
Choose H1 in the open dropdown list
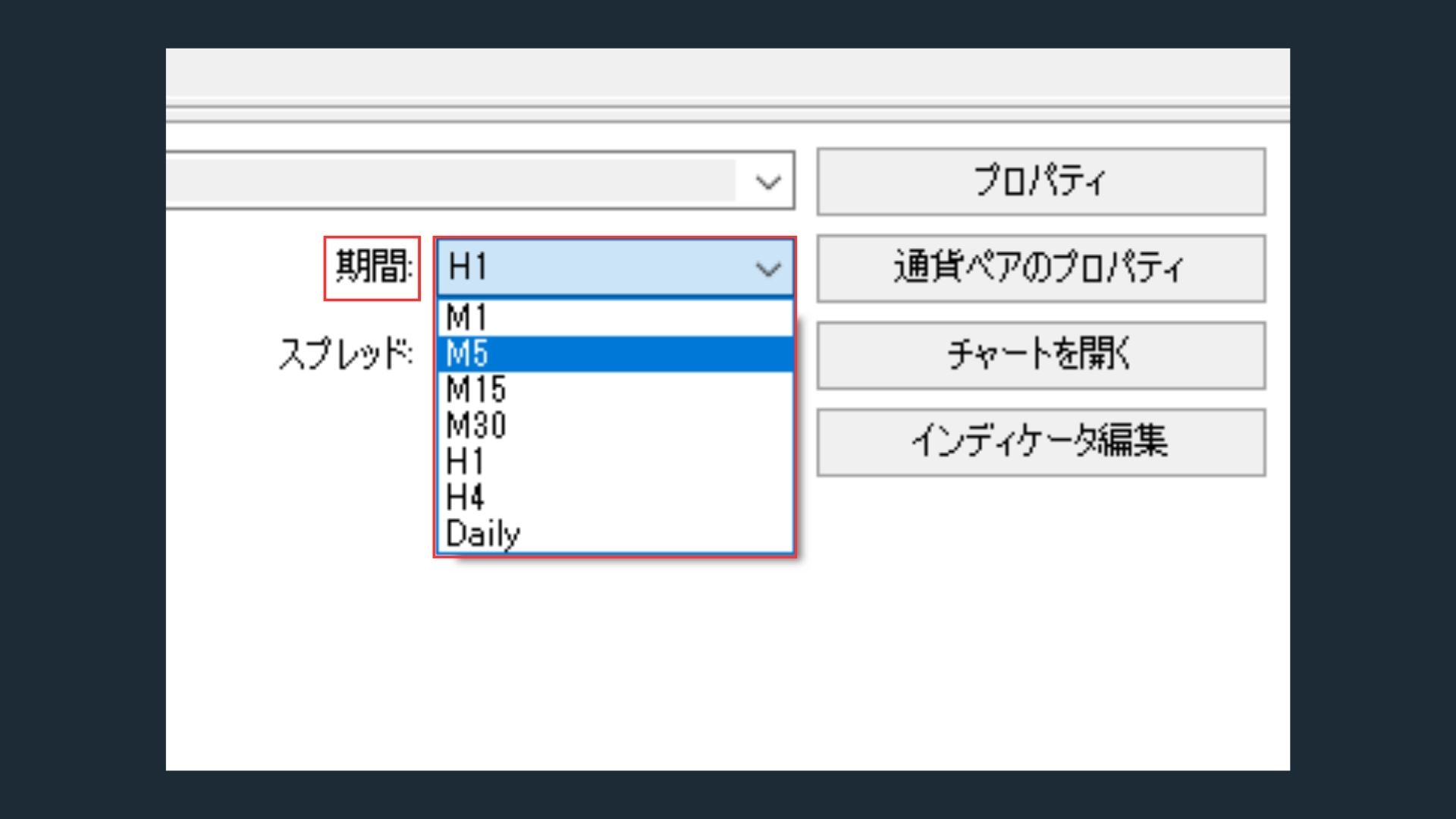(615, 461)
